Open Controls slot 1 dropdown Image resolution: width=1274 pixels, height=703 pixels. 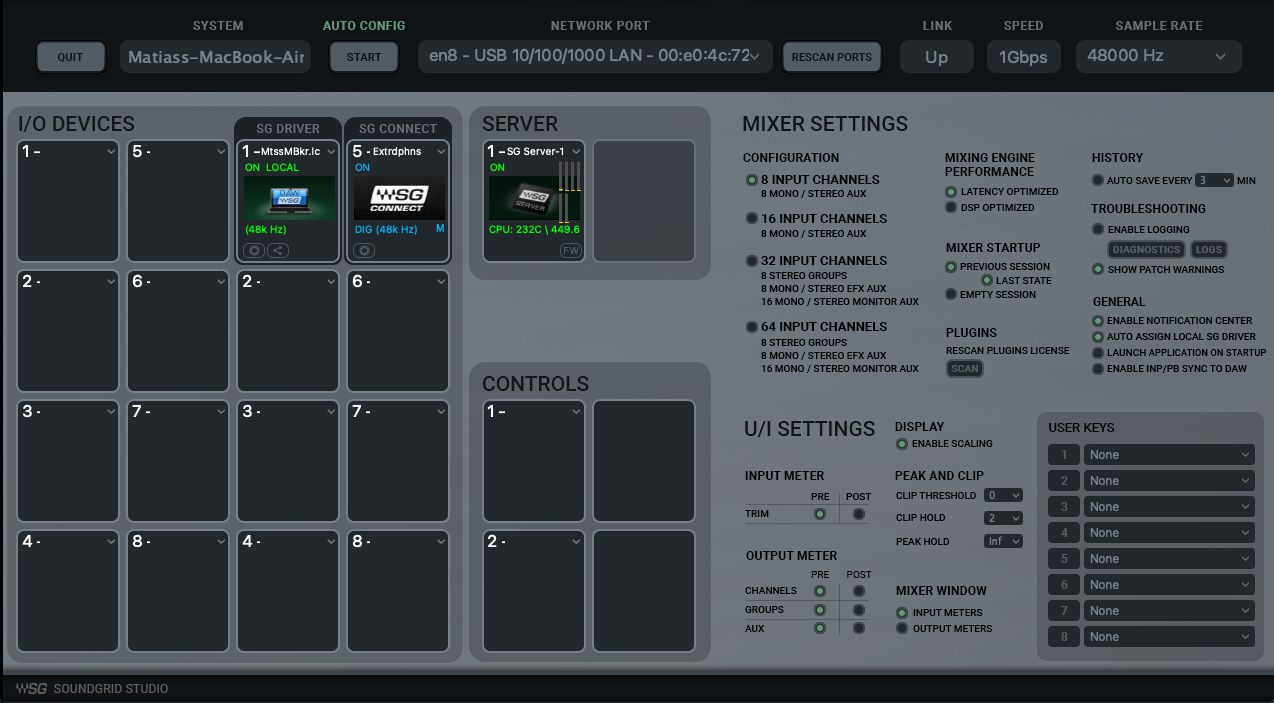[575, 412]
